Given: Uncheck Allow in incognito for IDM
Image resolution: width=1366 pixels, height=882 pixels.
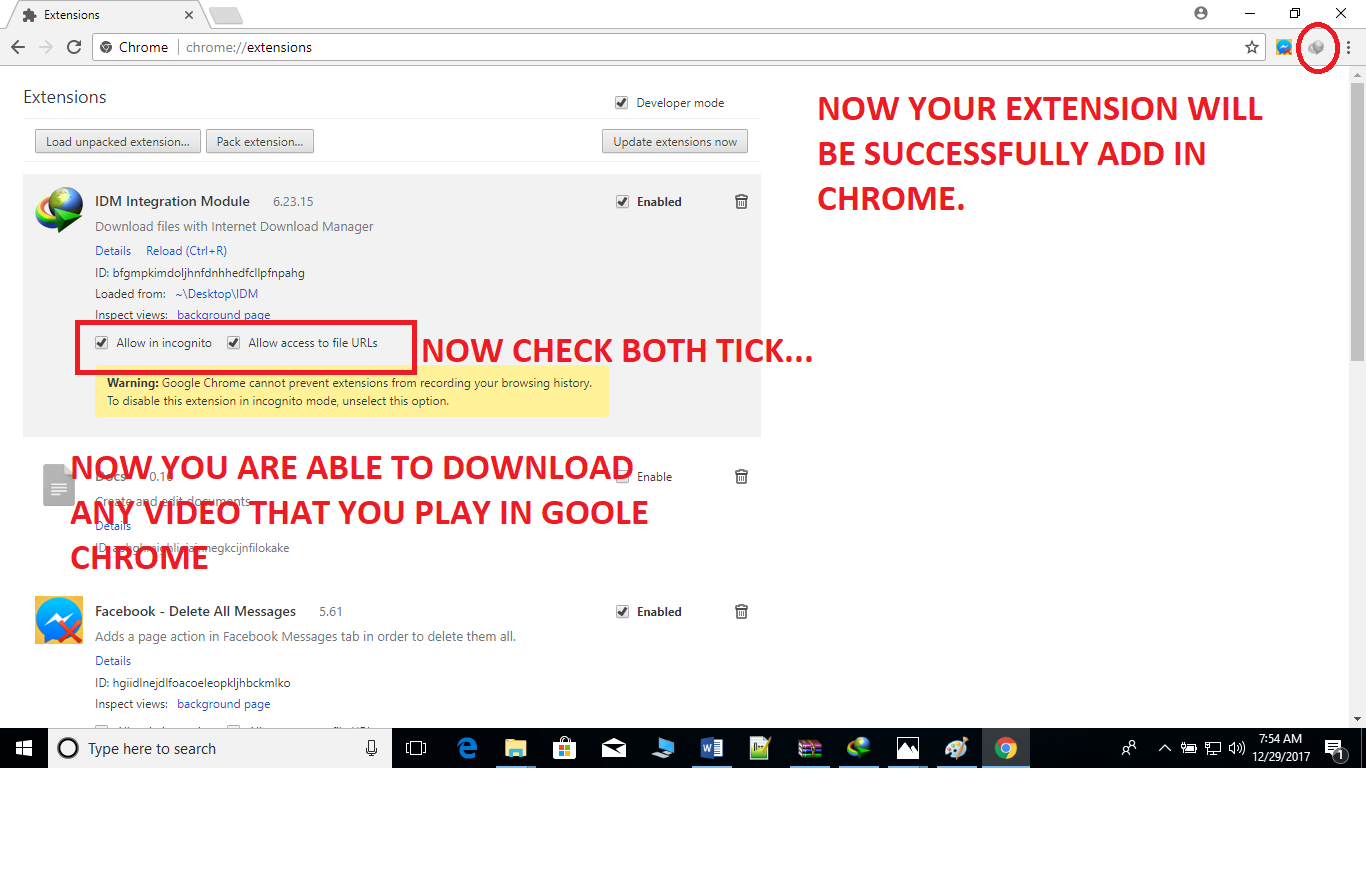Looking at the screenshot, I should (101, 342).
